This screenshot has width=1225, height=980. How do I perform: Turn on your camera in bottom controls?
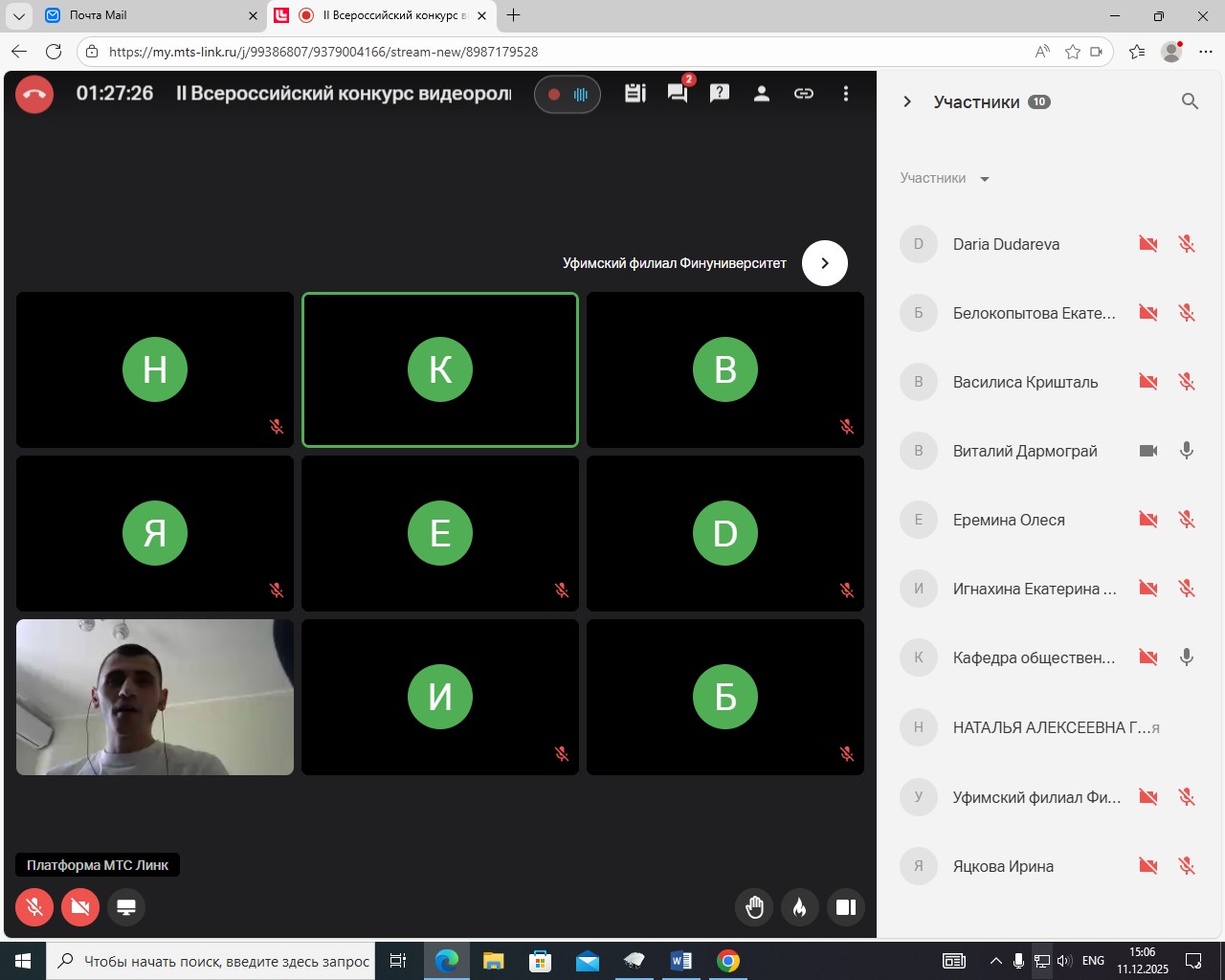click(80, 906)
